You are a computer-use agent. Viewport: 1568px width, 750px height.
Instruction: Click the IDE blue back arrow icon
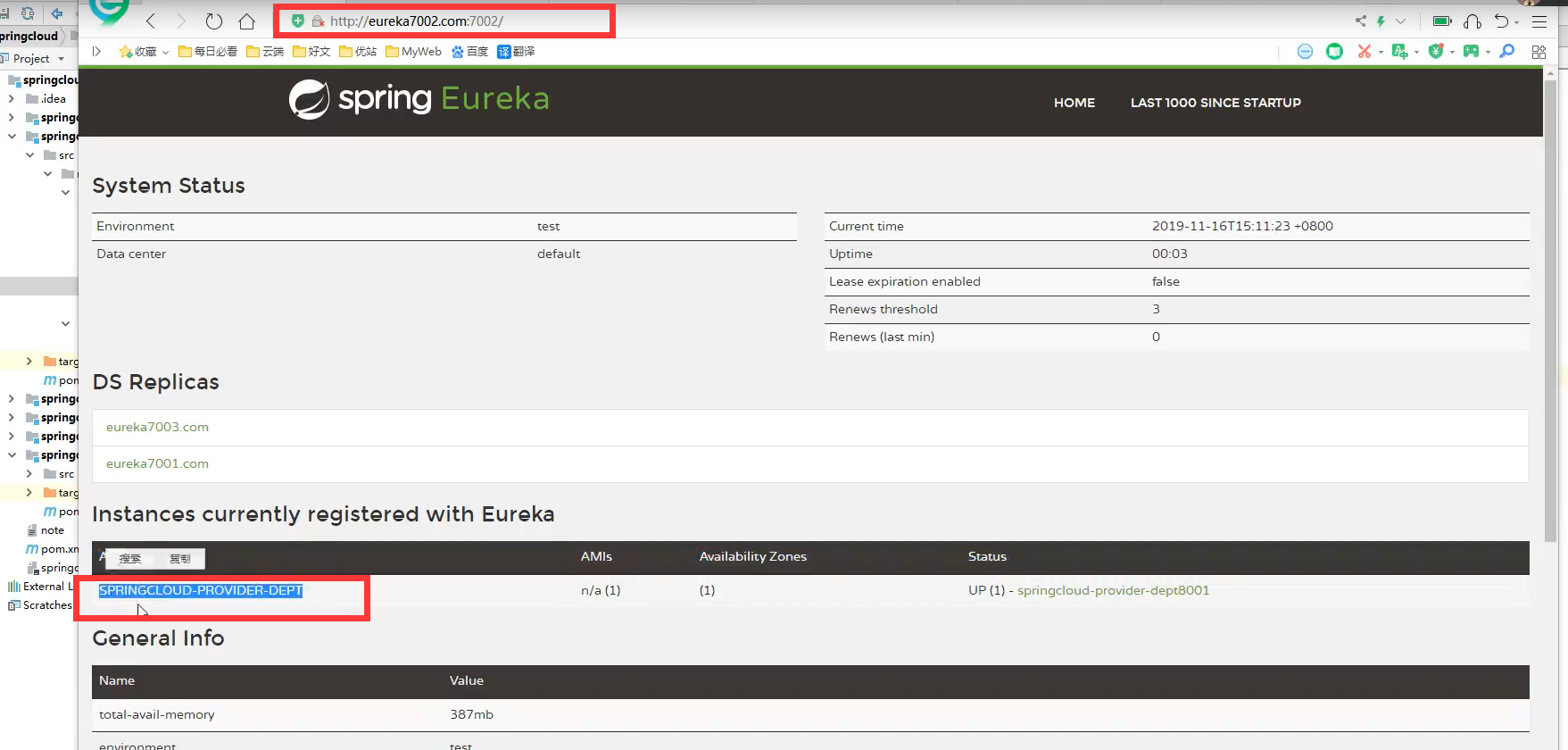[x=57, y=12]
